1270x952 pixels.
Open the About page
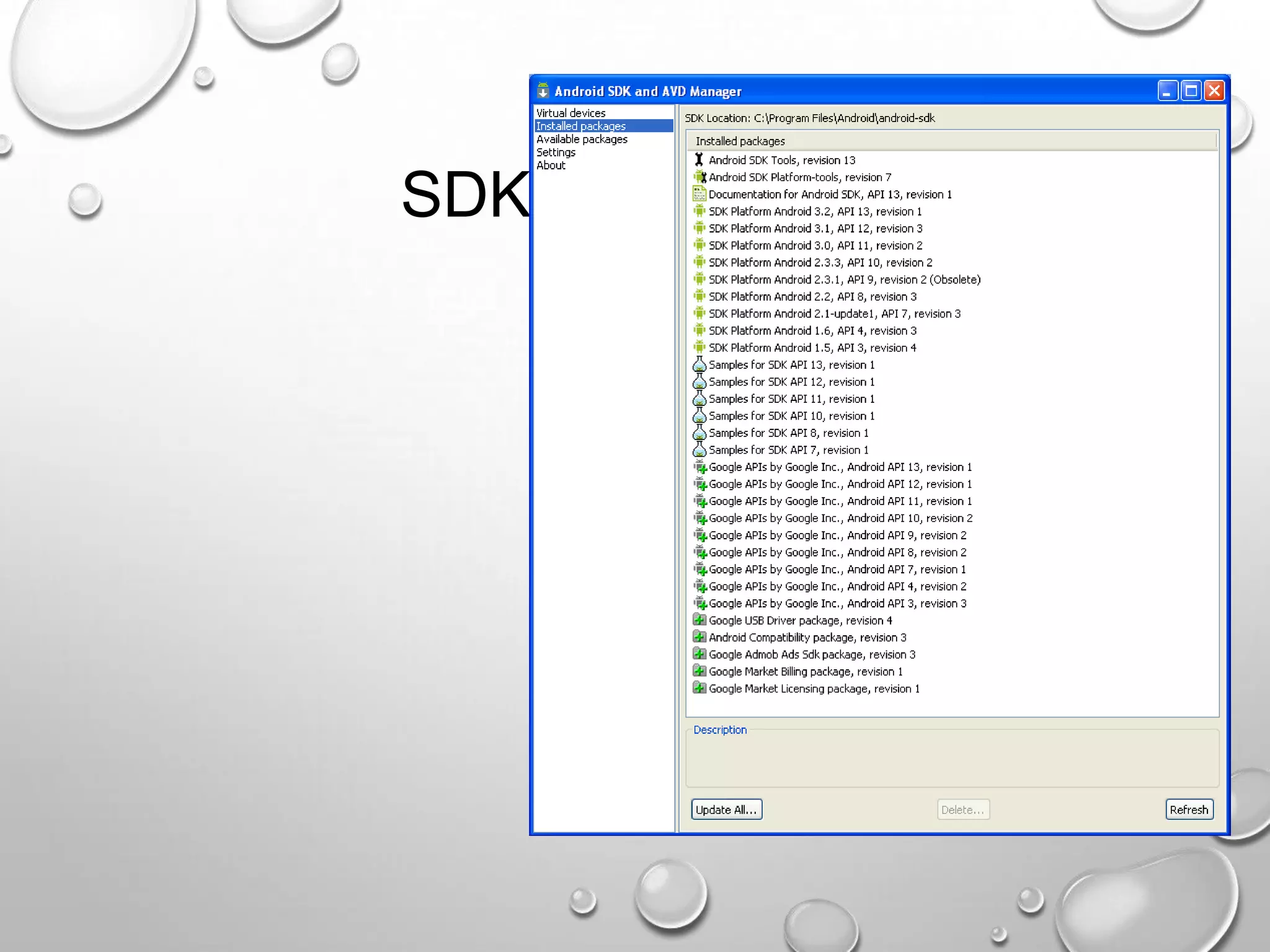click(551, 165)
